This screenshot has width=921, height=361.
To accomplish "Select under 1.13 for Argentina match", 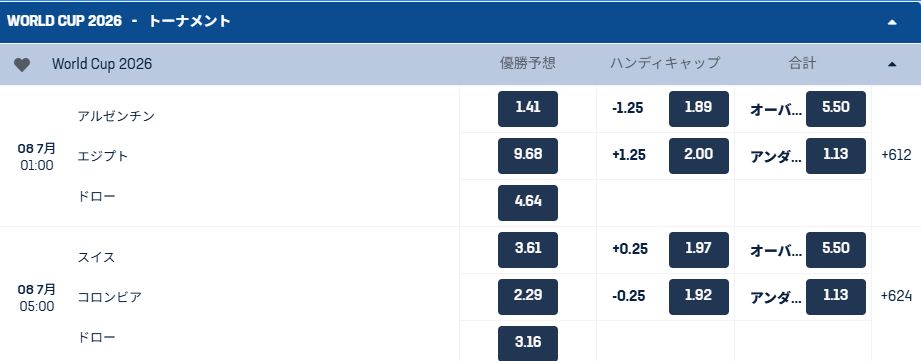I will 835,156.
